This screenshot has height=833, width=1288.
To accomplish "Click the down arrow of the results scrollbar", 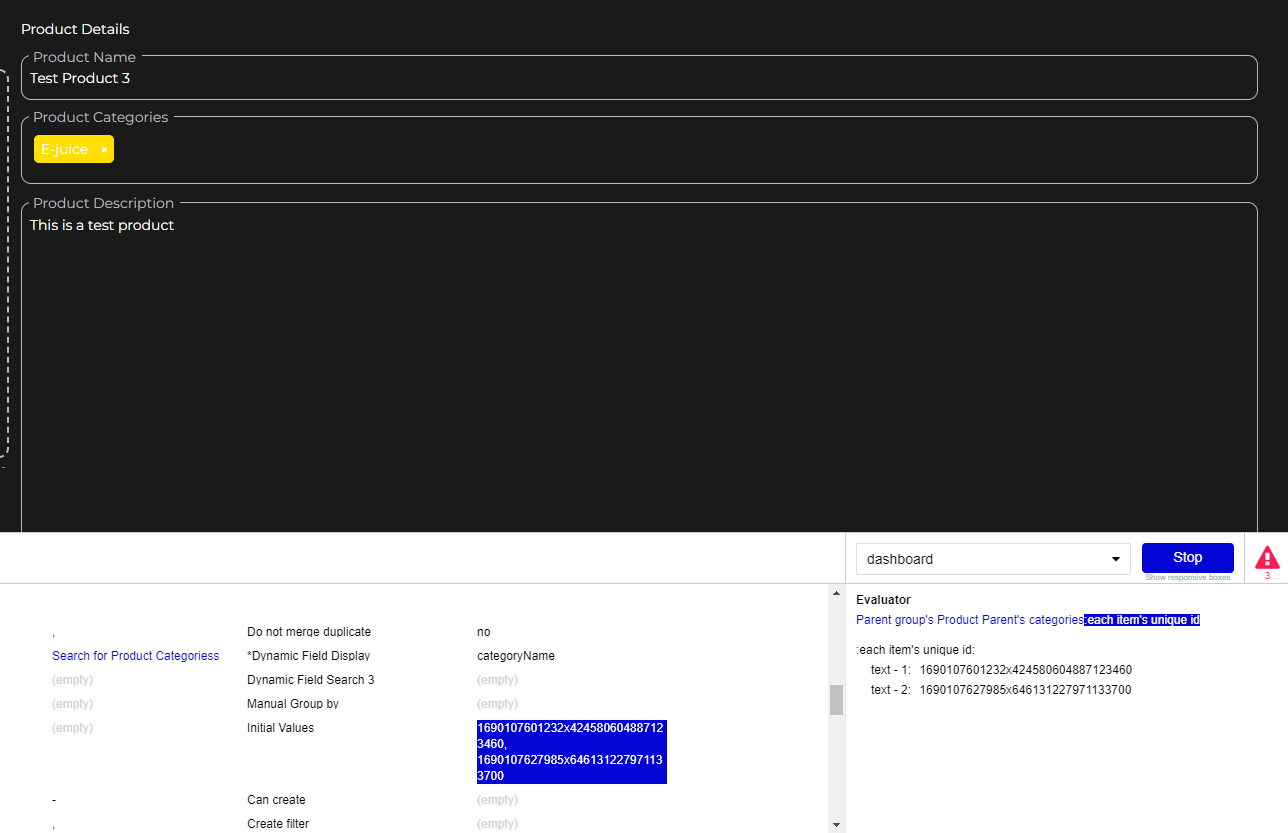I will click(x=836, y=823).
